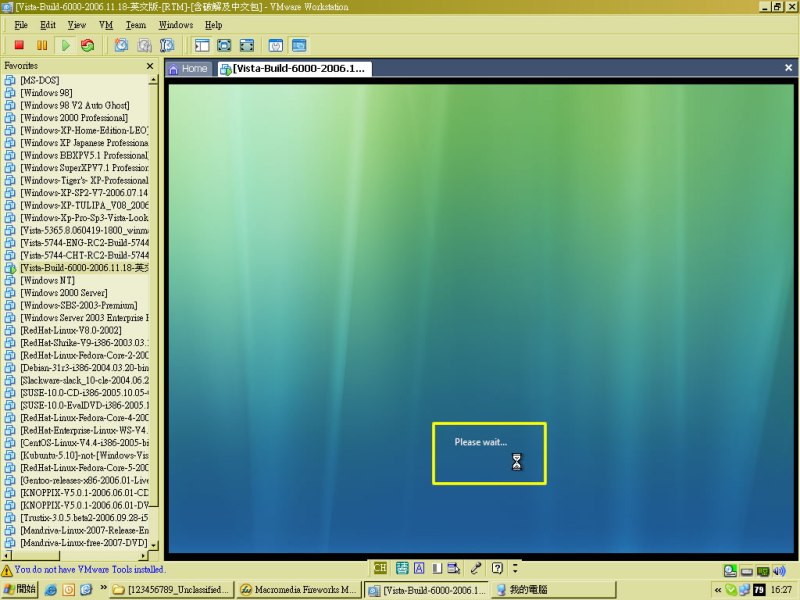Viewport: 800px width, 600px height.
Task: Open the Snapshot Manager wrench icon
Action: [167, 45]
